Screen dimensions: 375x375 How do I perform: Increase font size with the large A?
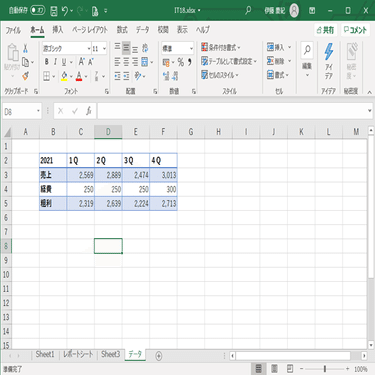pyautogui.click(x=81, y=62)
